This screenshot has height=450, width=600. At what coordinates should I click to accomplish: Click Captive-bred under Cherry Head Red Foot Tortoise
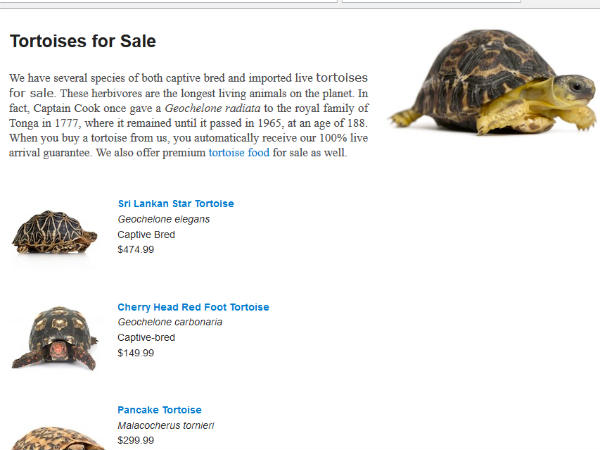tap(146, 337)
